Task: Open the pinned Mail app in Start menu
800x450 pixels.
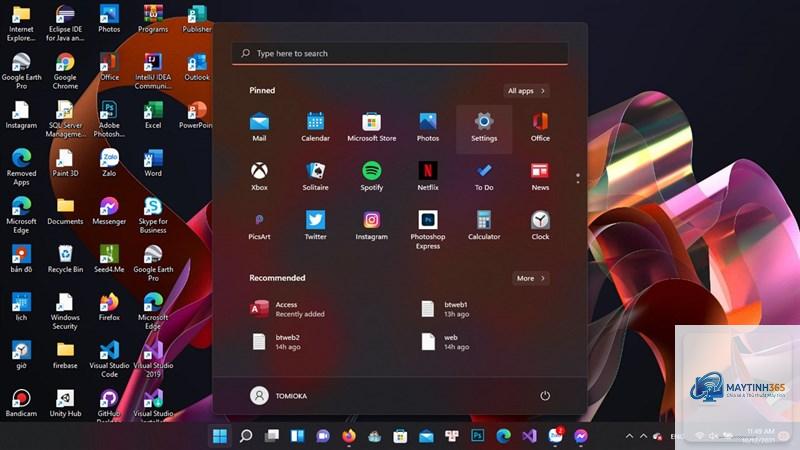Action: click(x=259, y=127)
